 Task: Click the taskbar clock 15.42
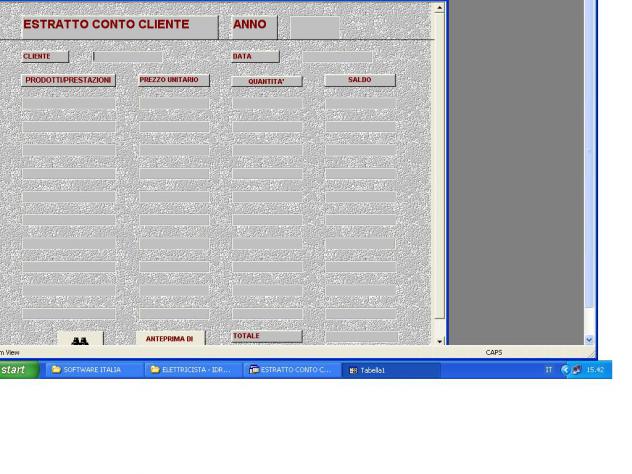595,370
